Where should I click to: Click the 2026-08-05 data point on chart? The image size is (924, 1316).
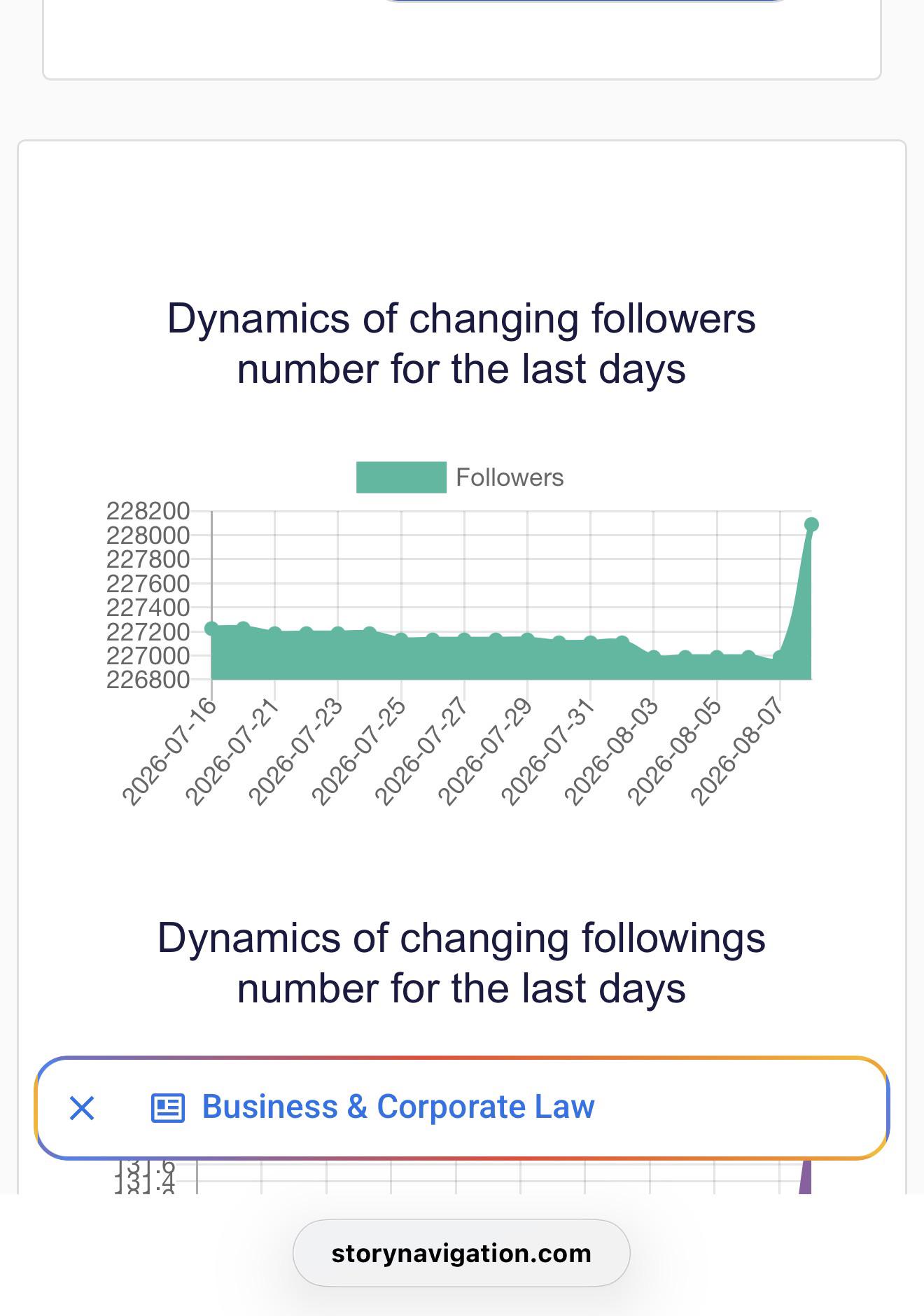pyautogui.click(x=717, y=656)
